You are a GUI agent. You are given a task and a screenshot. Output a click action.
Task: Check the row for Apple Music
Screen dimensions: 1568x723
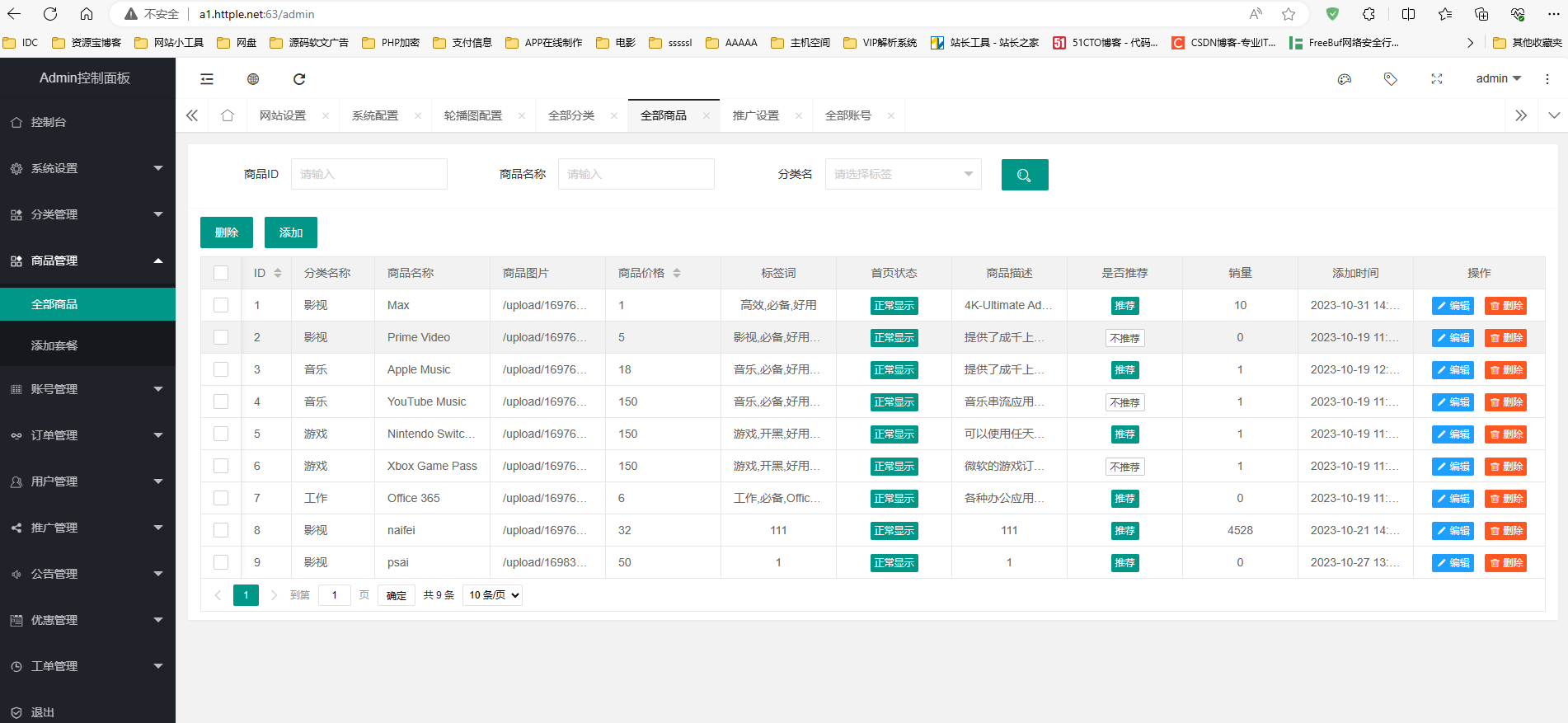221,369
